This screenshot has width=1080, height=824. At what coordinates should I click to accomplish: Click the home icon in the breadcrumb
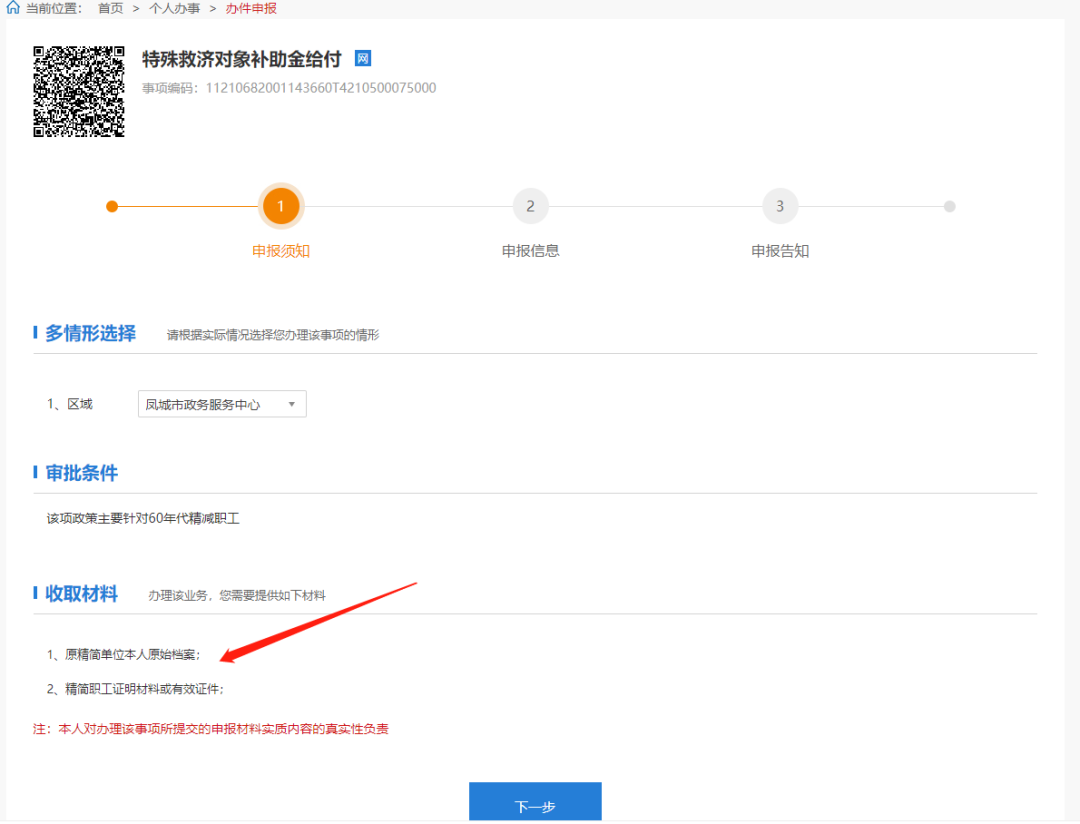(12, 8)
